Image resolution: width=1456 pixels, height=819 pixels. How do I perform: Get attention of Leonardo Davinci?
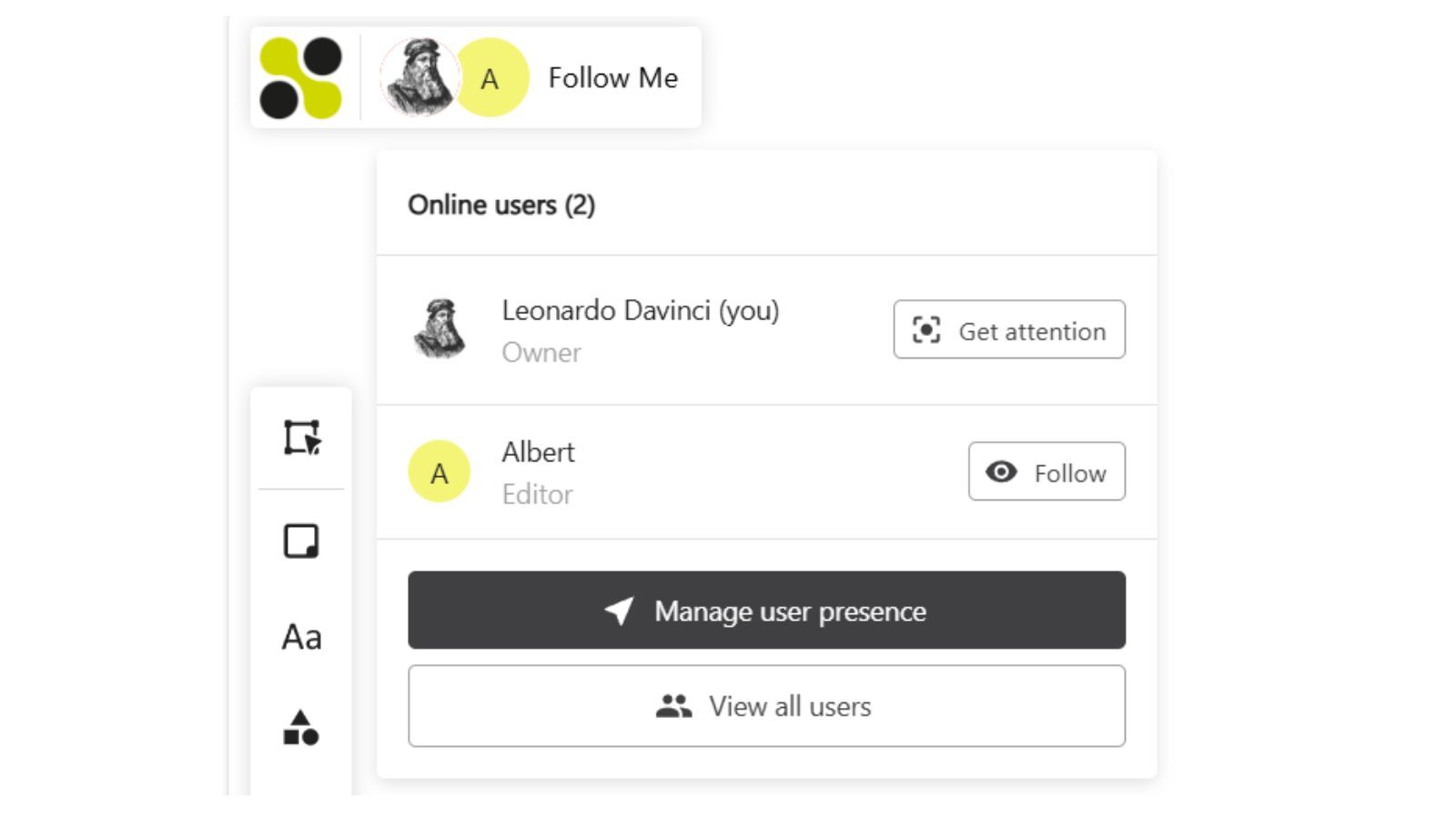click(1009, 329)
